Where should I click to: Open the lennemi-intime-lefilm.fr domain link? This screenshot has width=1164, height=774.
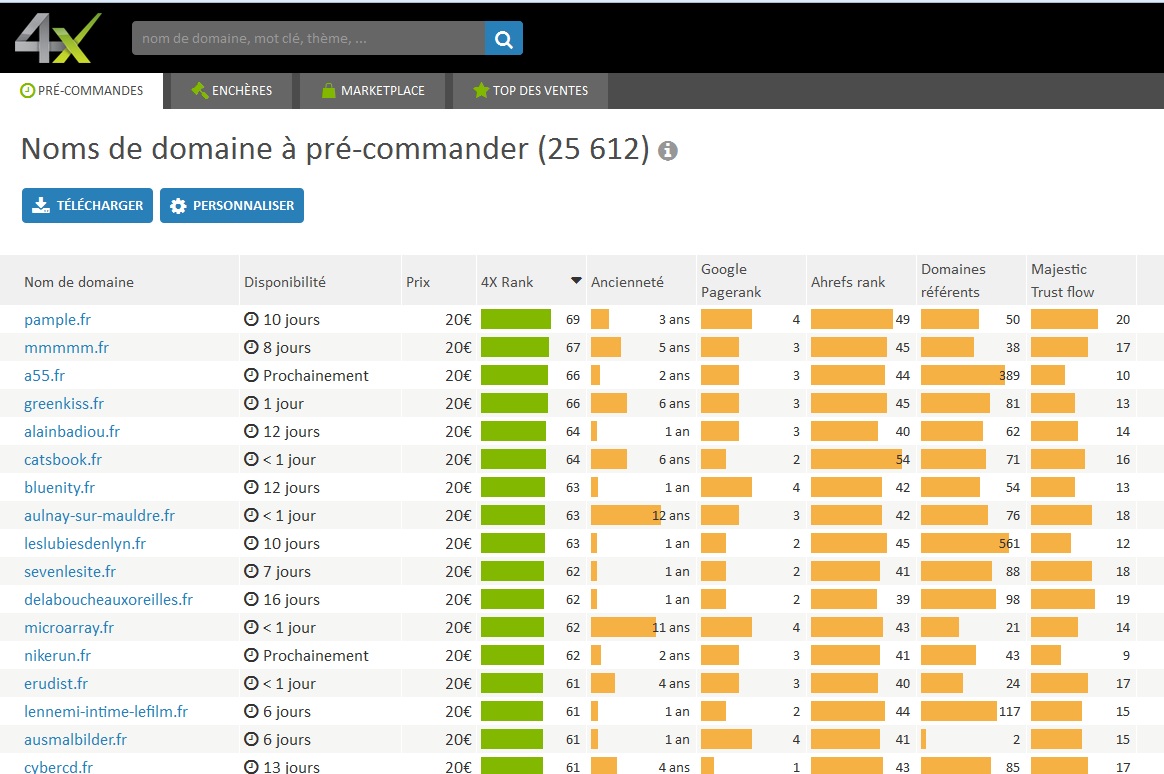pos(106,711)
